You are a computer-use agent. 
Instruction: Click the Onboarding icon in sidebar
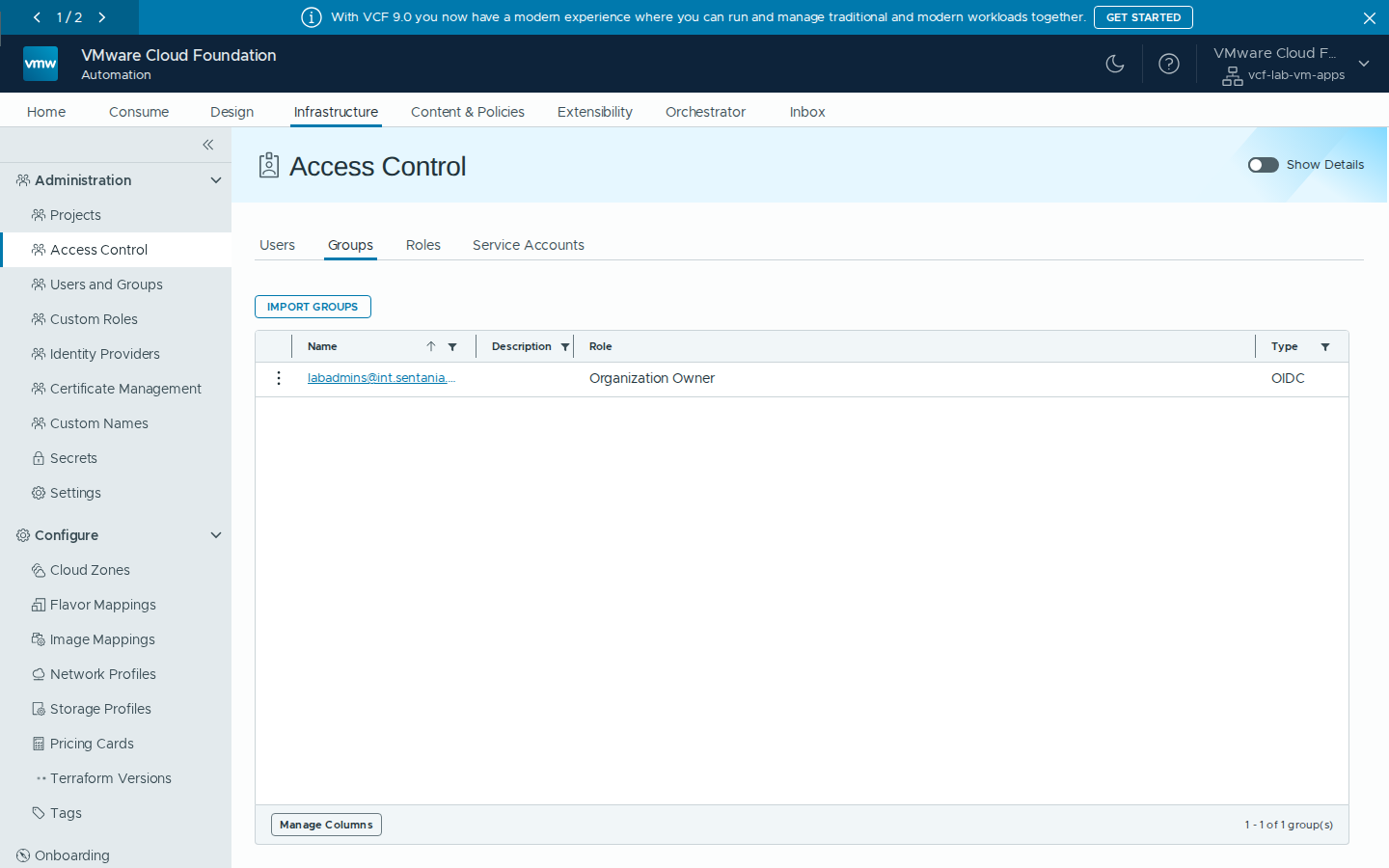[x=23, y=855]
